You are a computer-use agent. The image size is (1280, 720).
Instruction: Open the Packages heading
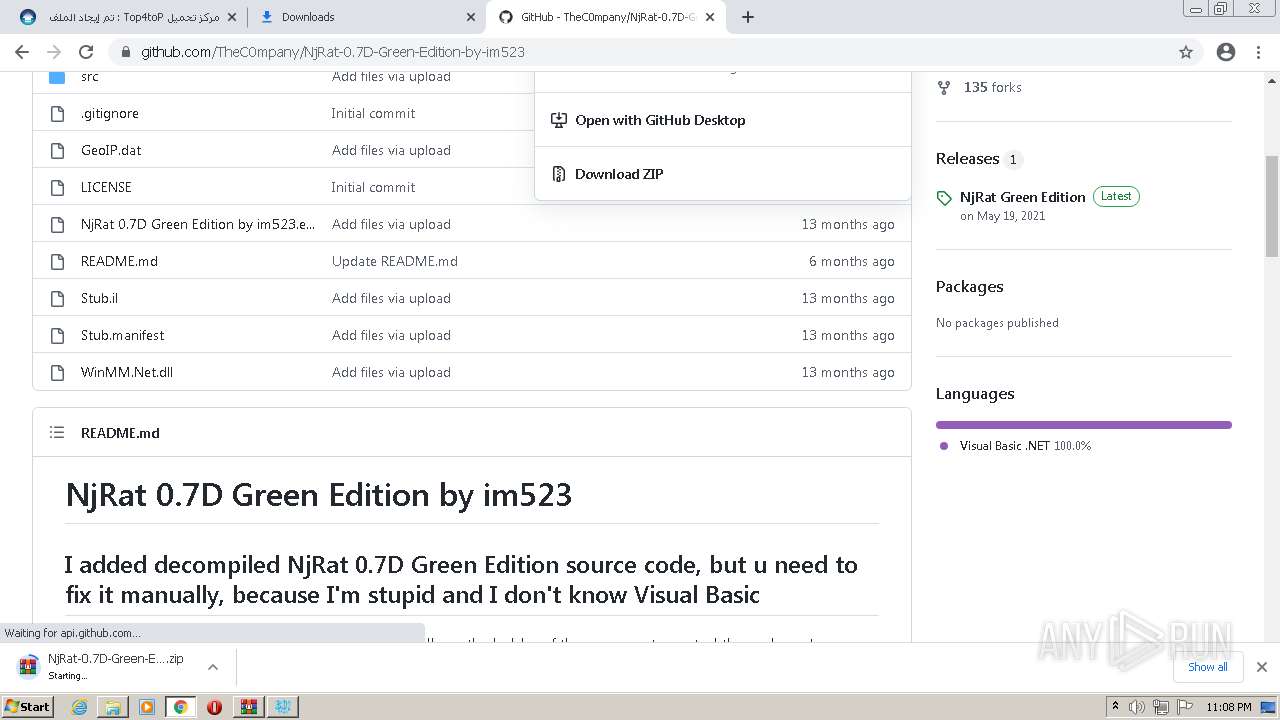970,287
